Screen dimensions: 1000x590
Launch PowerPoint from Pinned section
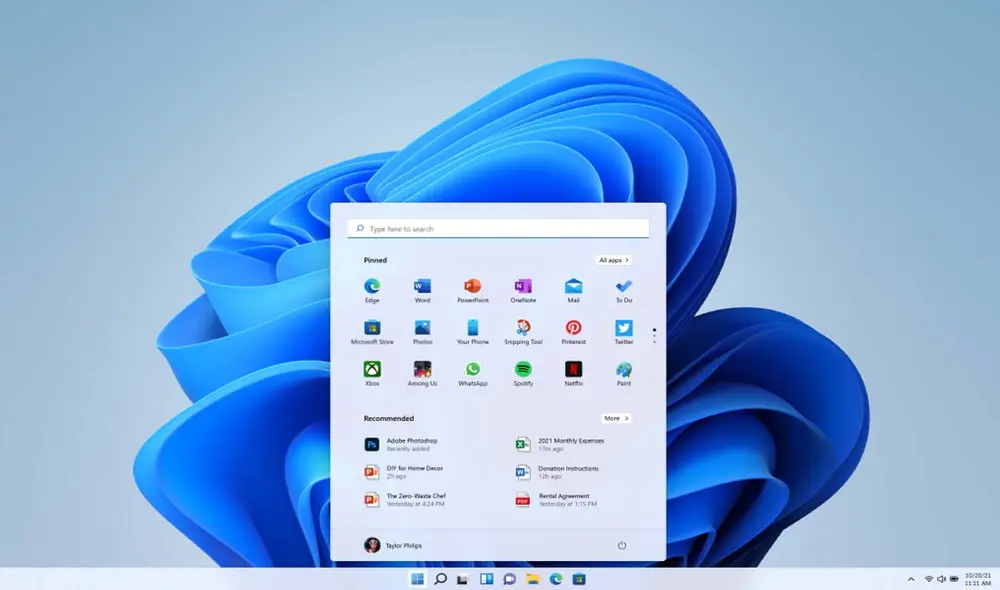(472, 285)
